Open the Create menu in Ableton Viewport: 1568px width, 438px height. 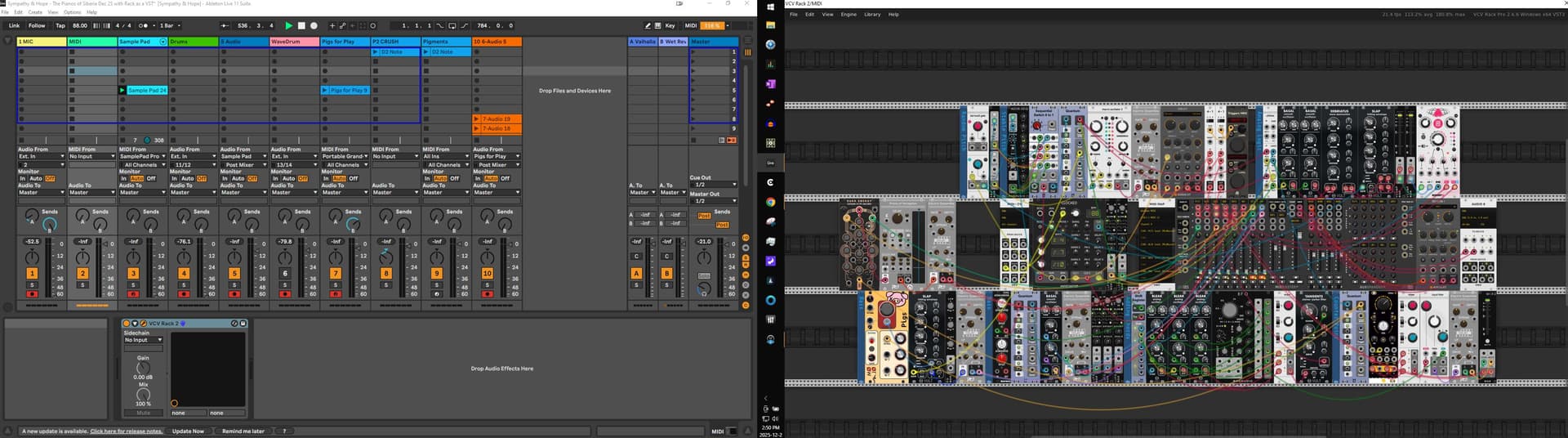[35, 12]
